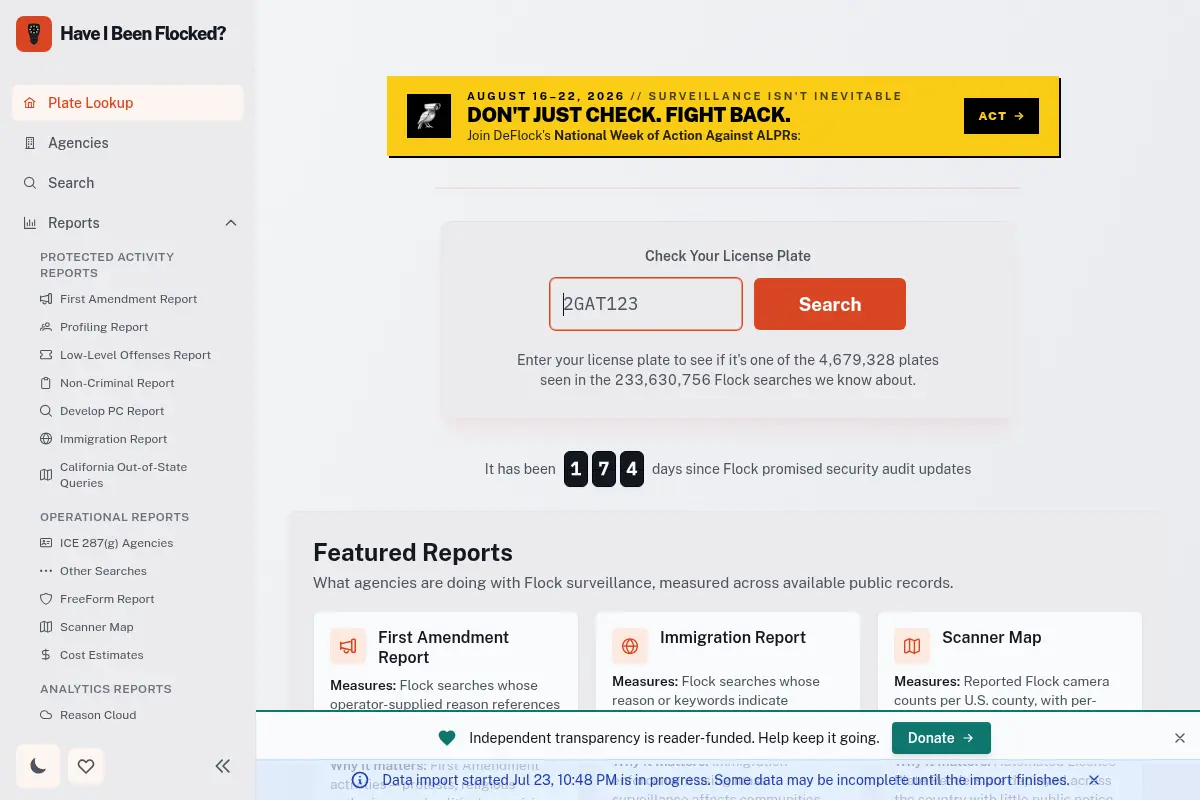Dismiss the donation banner
Screen dimensions: 1200x800
coord(1180,738)
